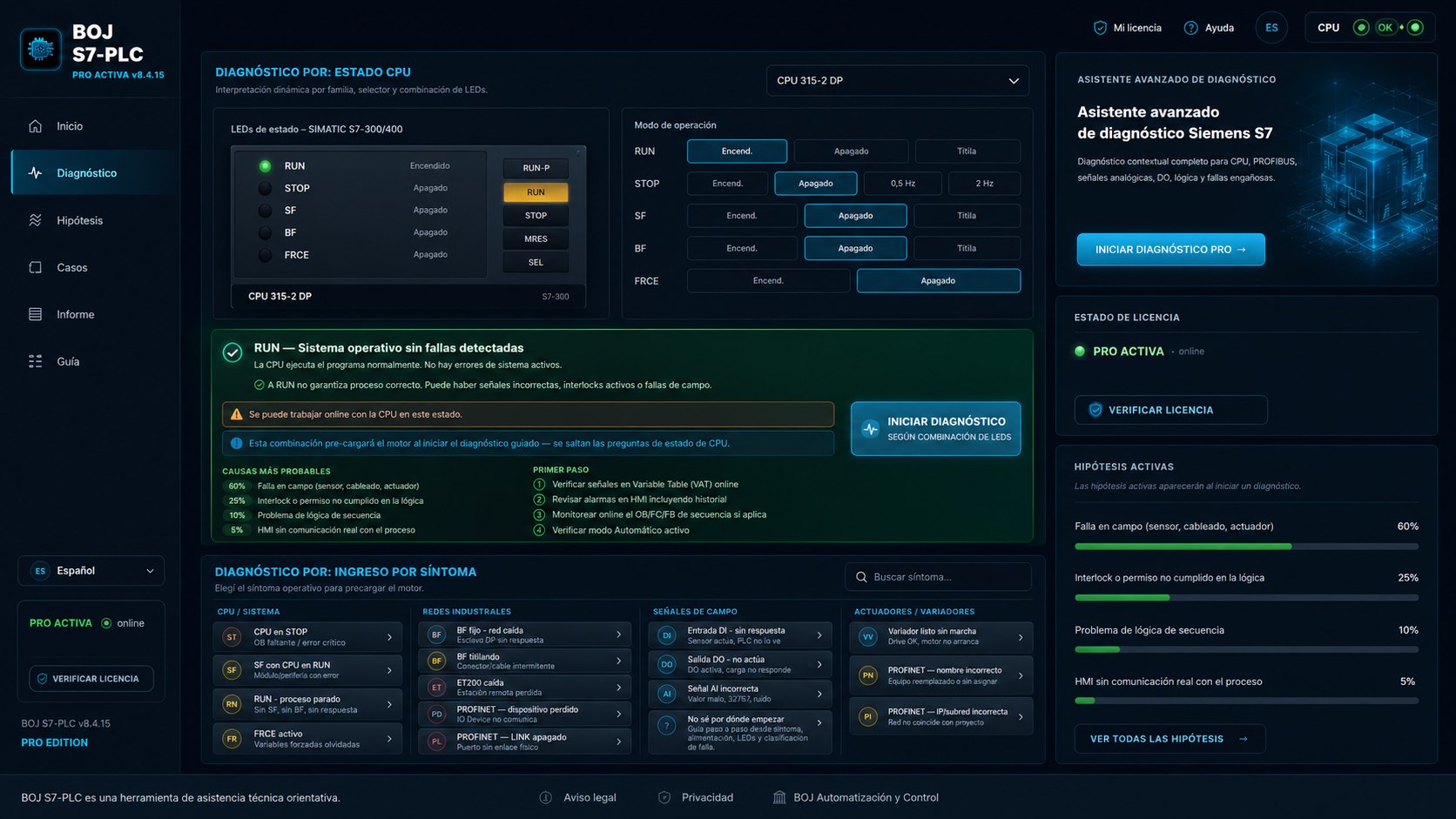Click the RN badge for RUN - proceso parado

pyautogui.click(x=232, y=704)
